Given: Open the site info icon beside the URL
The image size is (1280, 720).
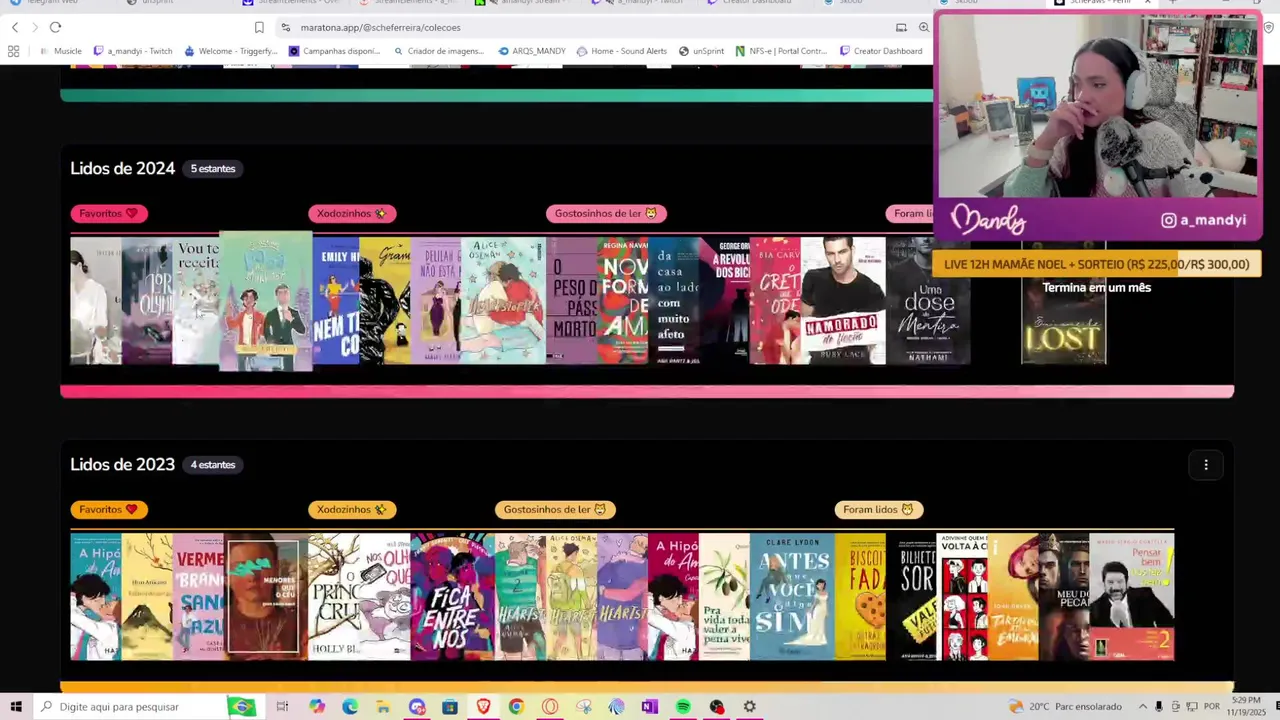Looking at the screenshot, I should pos(286,27).
